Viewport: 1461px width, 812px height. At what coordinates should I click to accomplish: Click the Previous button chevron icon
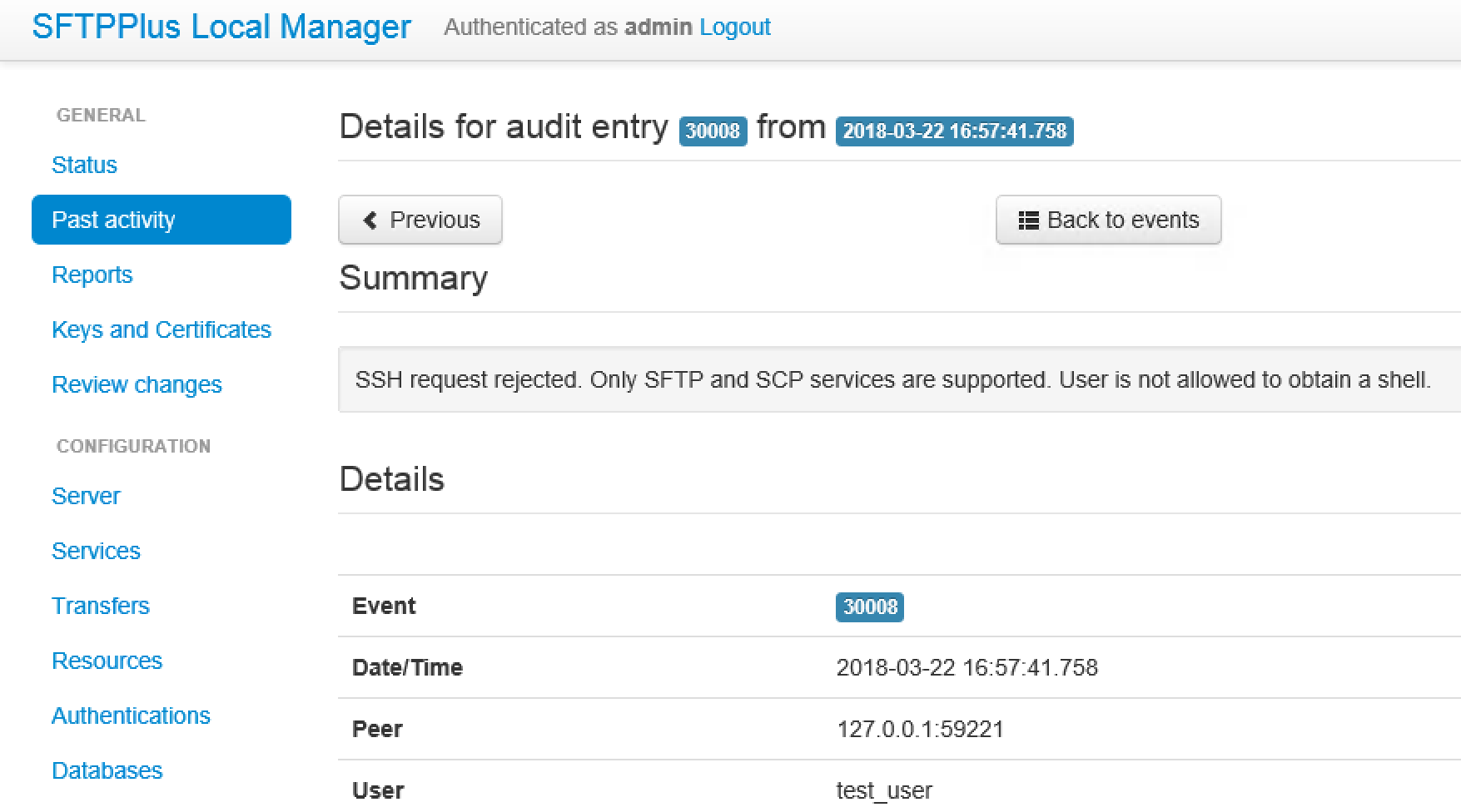370,220
